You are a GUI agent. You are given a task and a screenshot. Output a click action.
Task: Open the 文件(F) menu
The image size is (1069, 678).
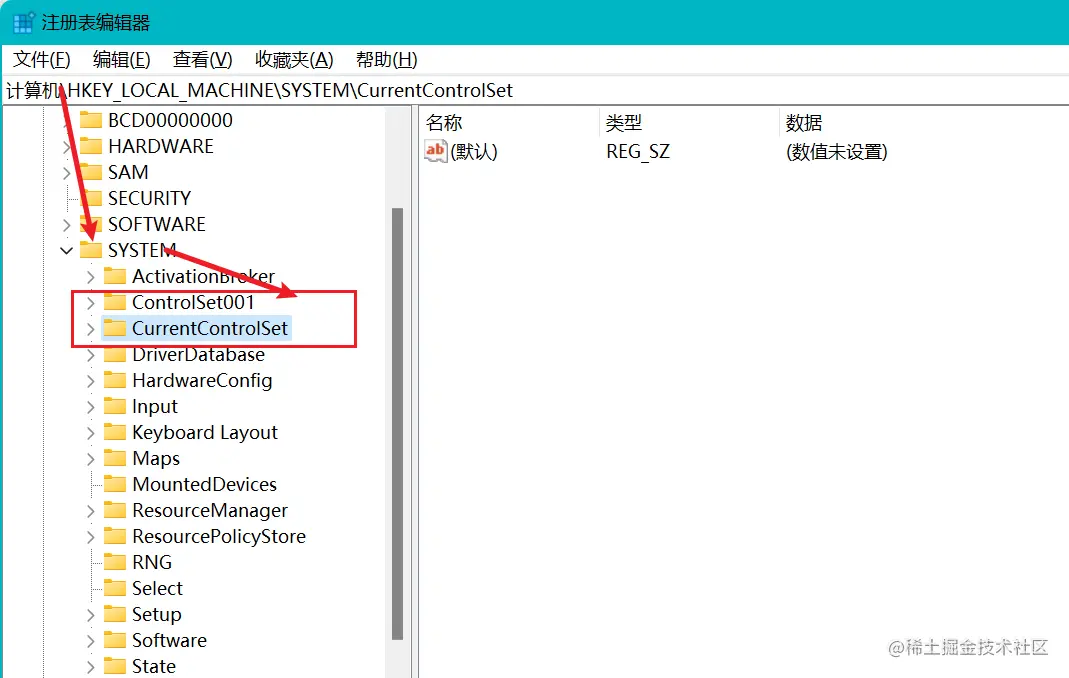tap(42, 60)
